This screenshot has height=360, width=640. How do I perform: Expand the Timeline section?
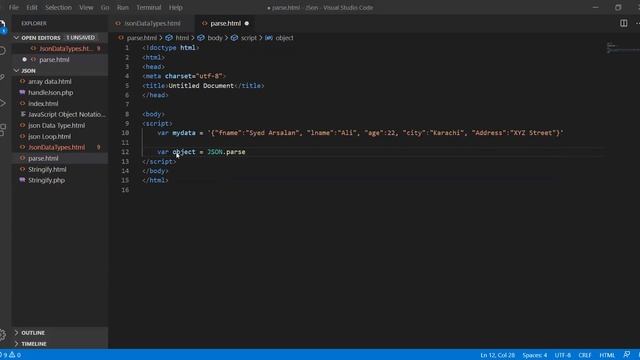(x=16, y=344)
